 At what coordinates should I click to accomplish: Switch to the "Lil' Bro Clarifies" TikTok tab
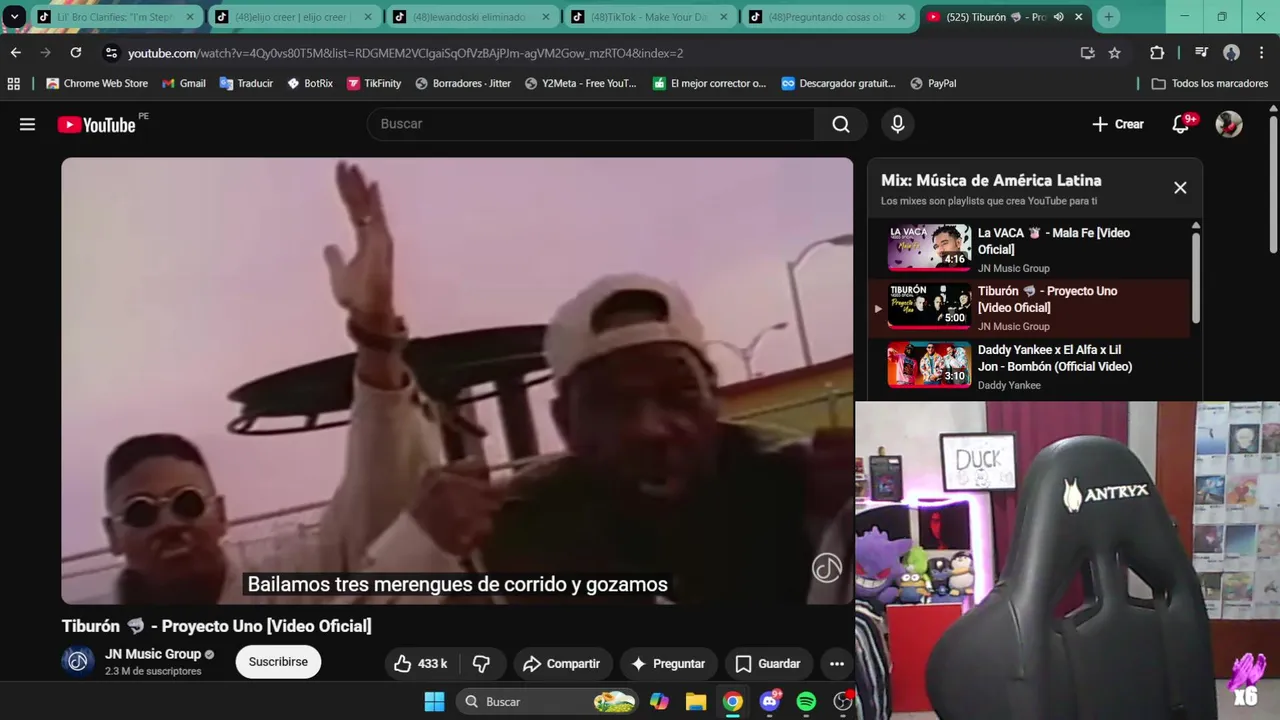115,17
